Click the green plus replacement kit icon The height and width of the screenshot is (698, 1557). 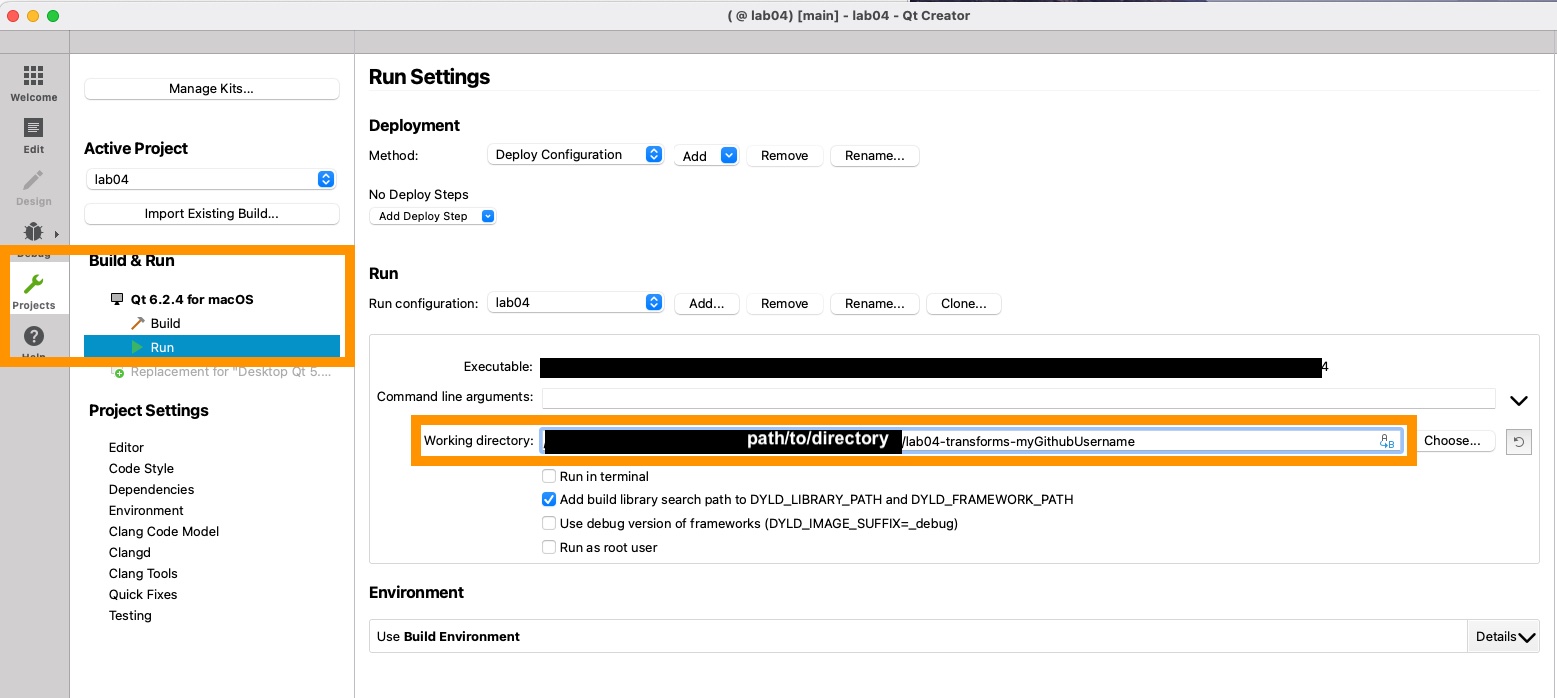(x=118, y=372)
